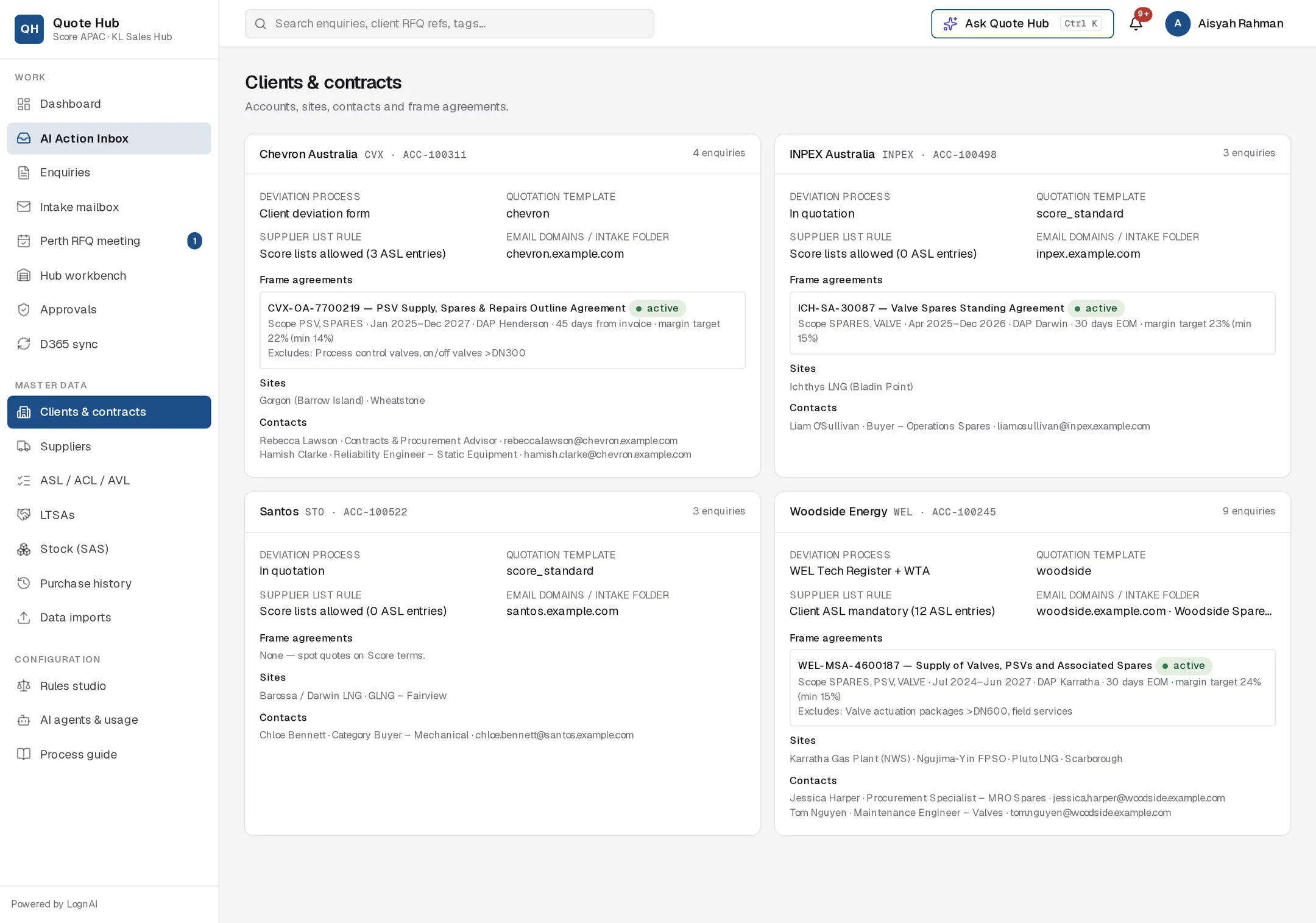Open the ASL / ACL / AVL checklist icon
This screenshot has height=923, width=1316.
(24, 480)
